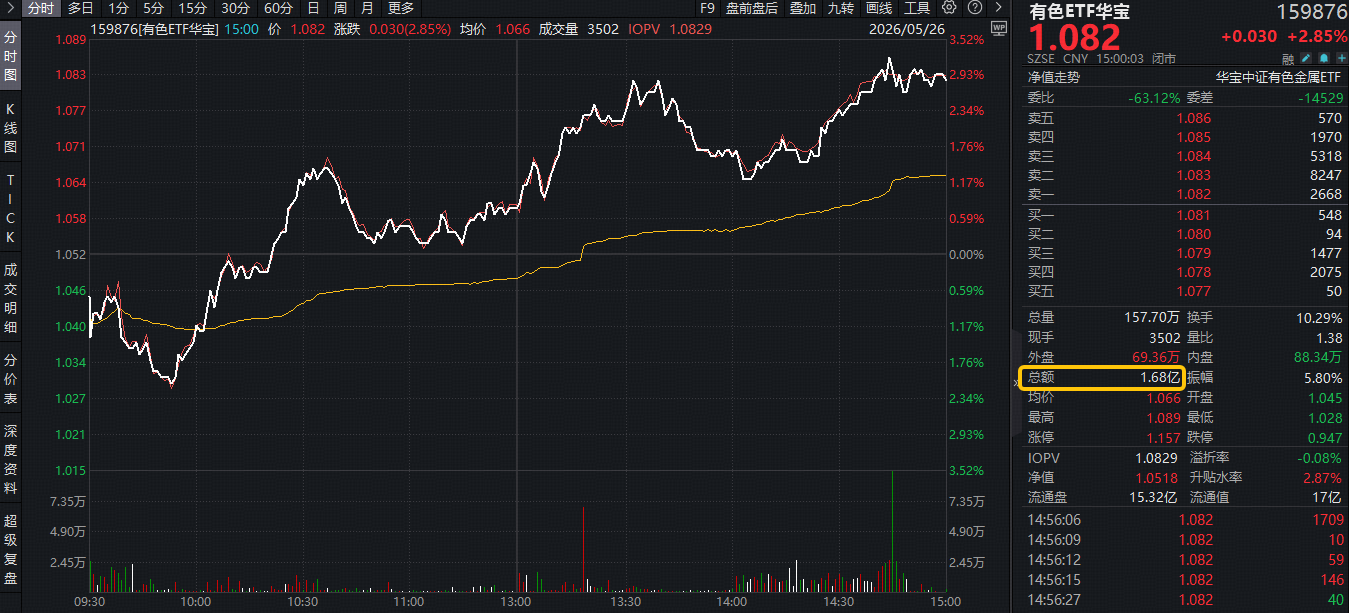1349x613 pixels.
Task: Click the 10:30 time axis marker
Action: [x=302, y=602]
